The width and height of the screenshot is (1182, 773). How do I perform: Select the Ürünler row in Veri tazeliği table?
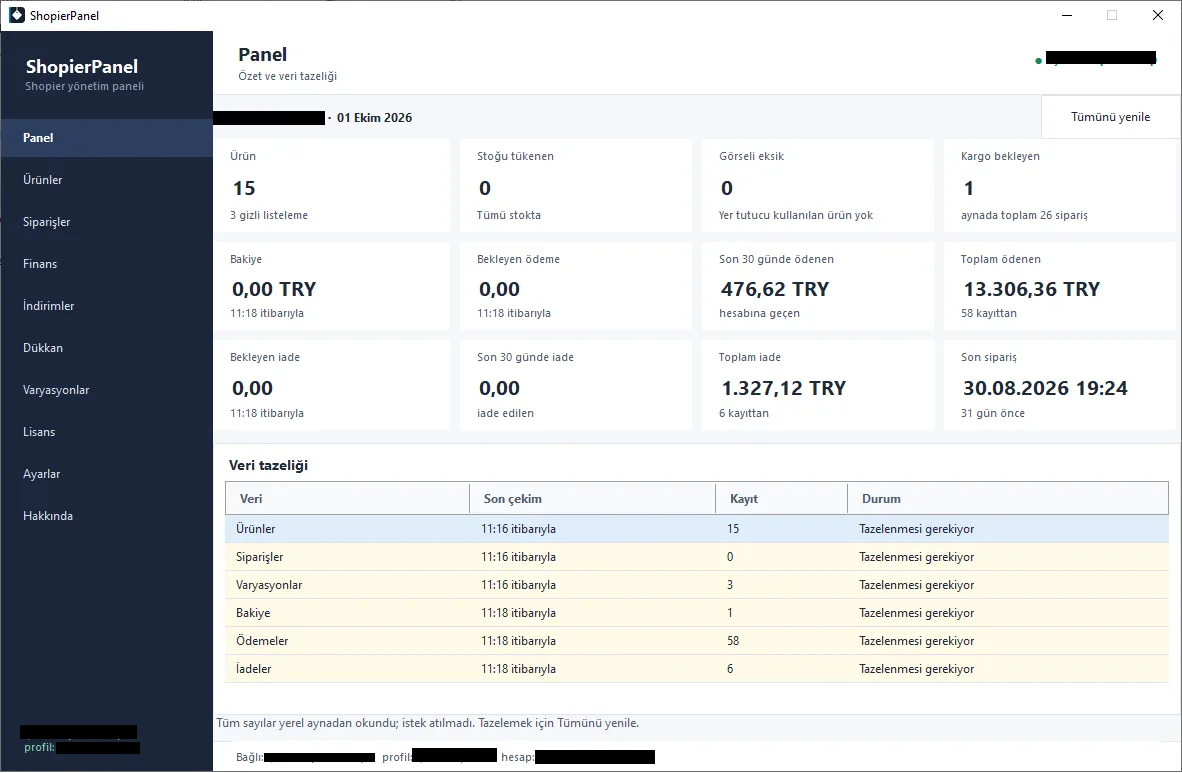(x=697, y=529)
